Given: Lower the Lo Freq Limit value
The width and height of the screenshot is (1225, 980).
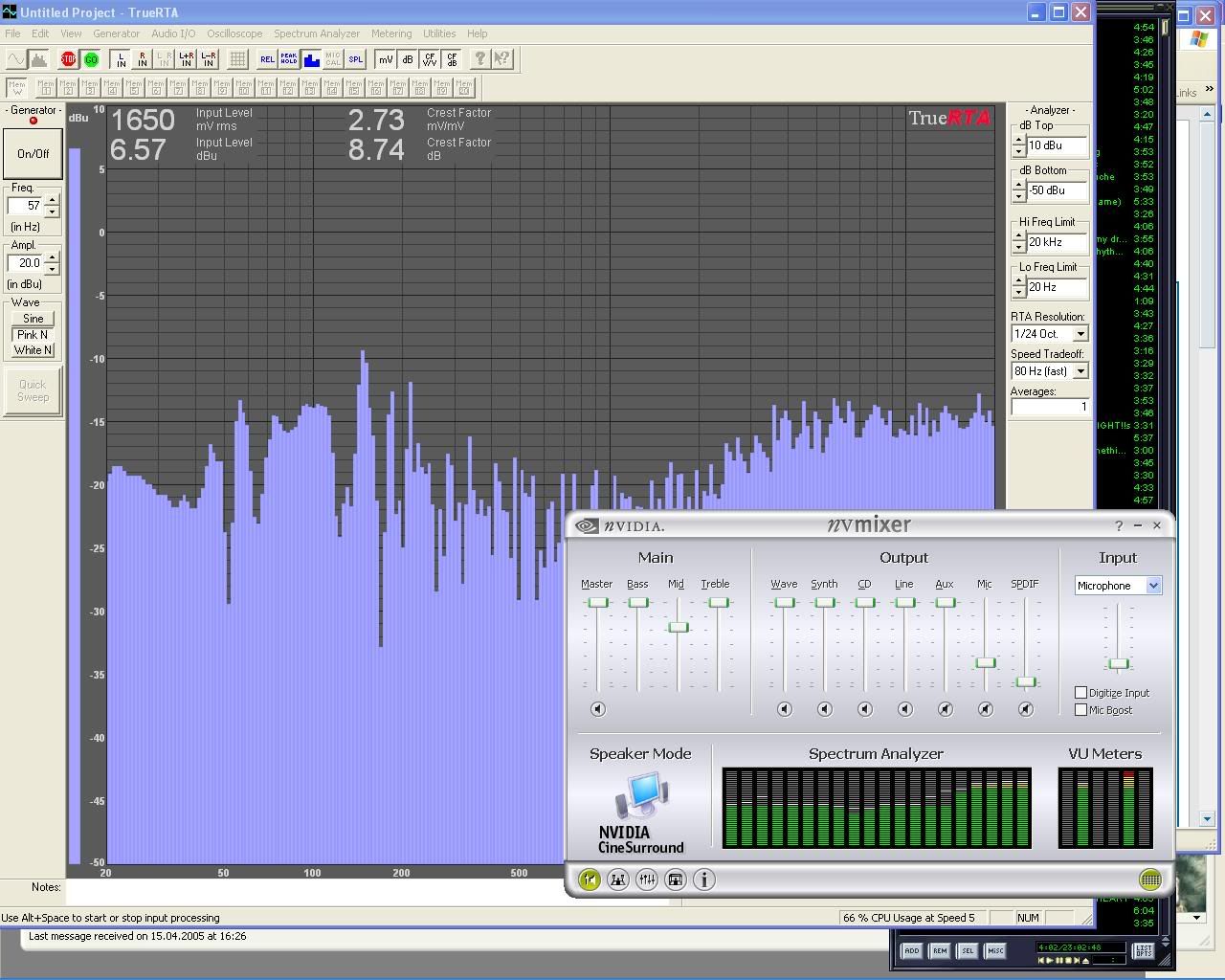Looking at the screenshot, I should (1018, 293).
